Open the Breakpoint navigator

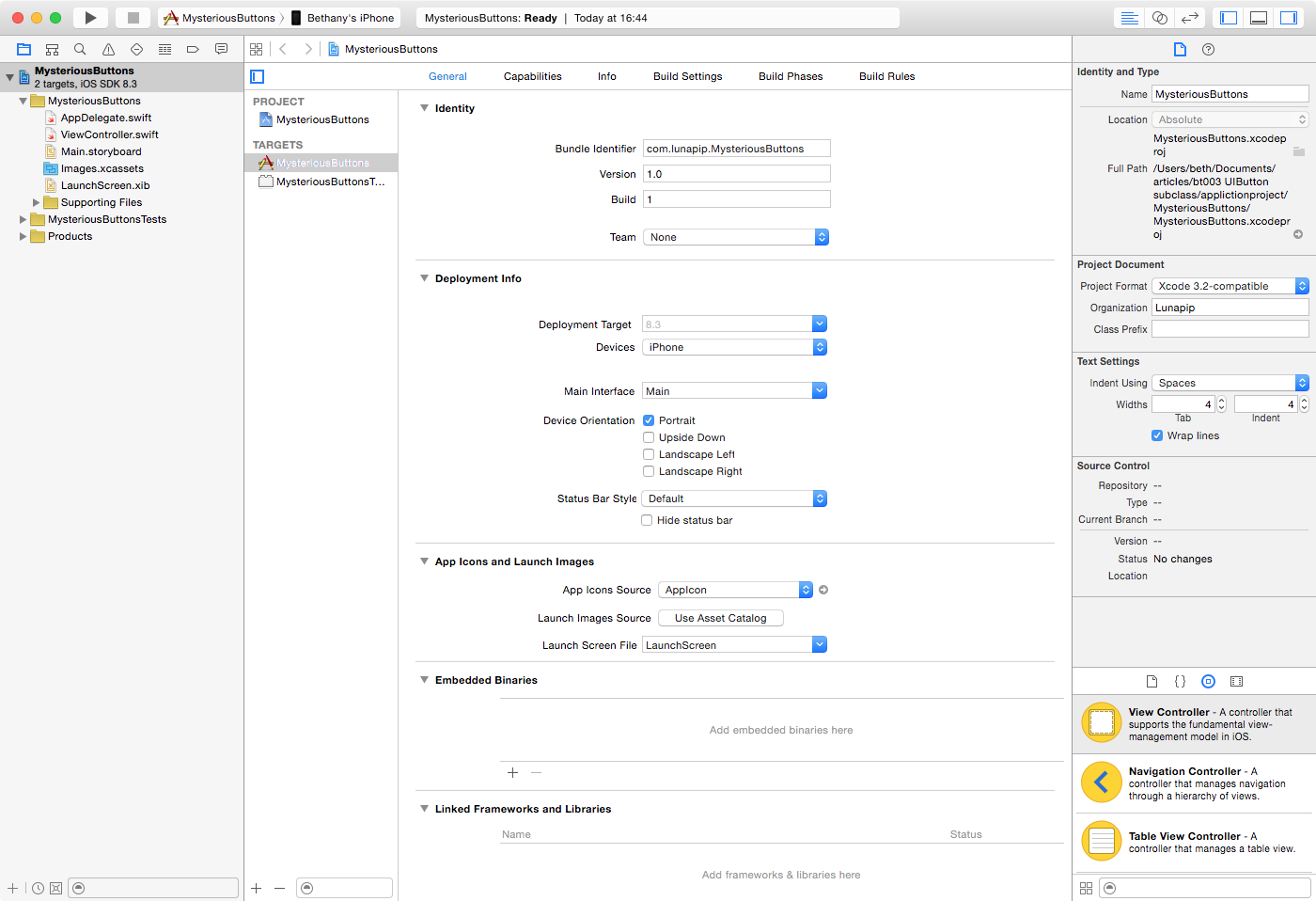pos(193,49)
